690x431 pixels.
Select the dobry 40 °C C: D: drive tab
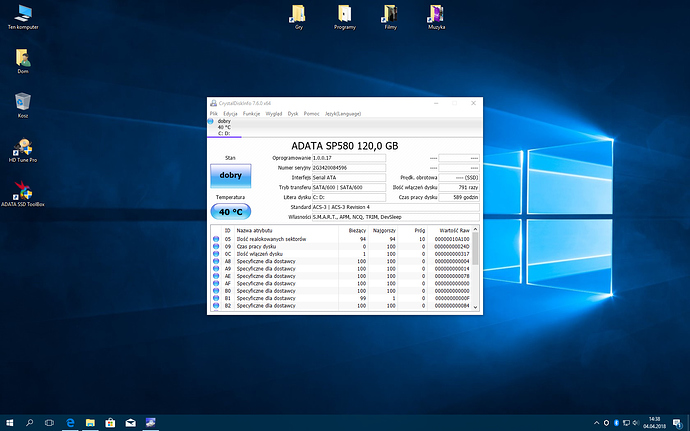click(x=224, y=127)
